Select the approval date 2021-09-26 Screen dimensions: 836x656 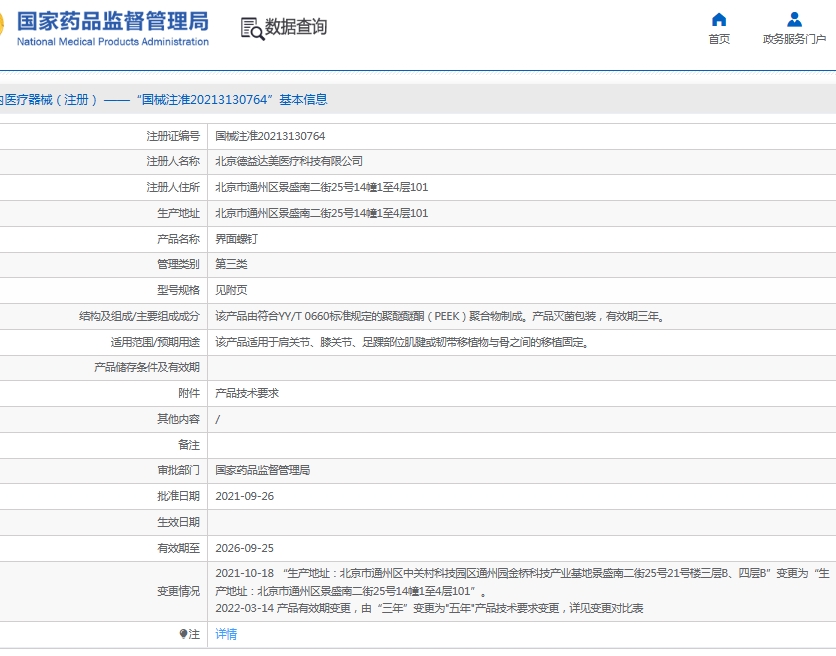click(245, 496)
